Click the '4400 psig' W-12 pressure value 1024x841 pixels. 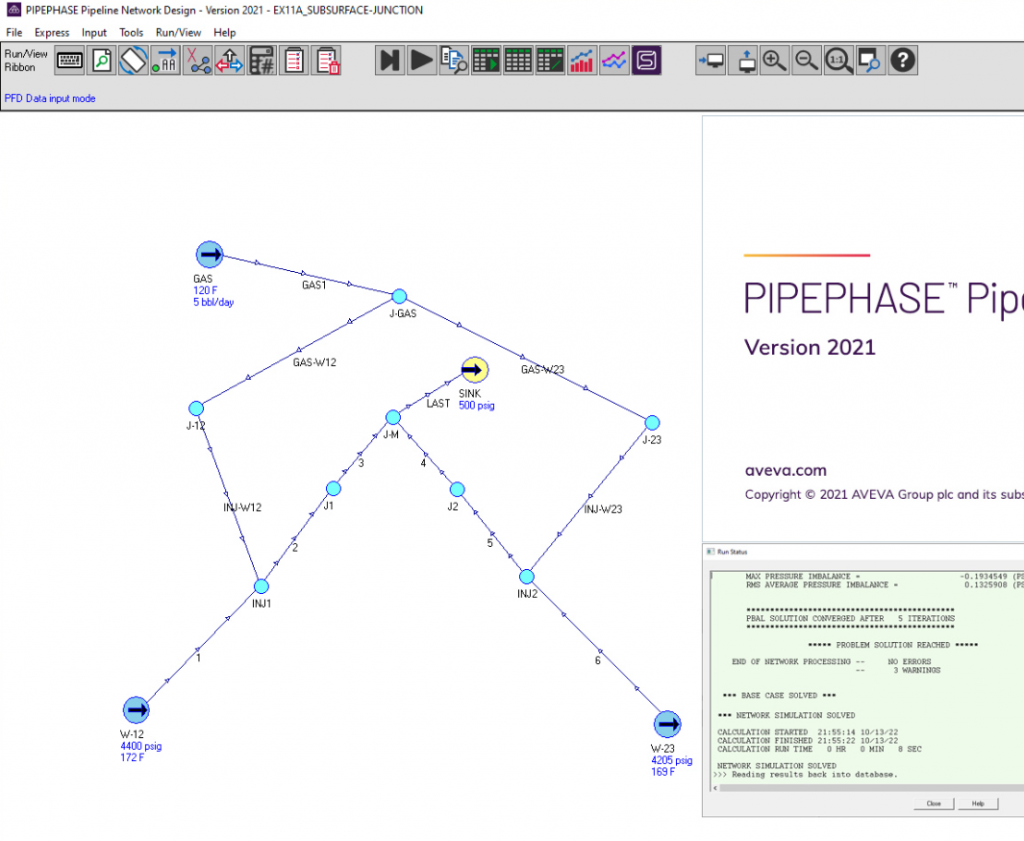coord(141,746)
